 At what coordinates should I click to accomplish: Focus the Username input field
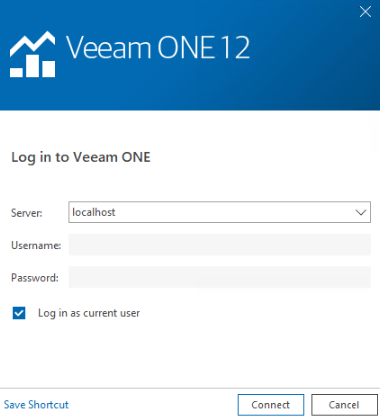pyautogui.click(x=219, y=245)
